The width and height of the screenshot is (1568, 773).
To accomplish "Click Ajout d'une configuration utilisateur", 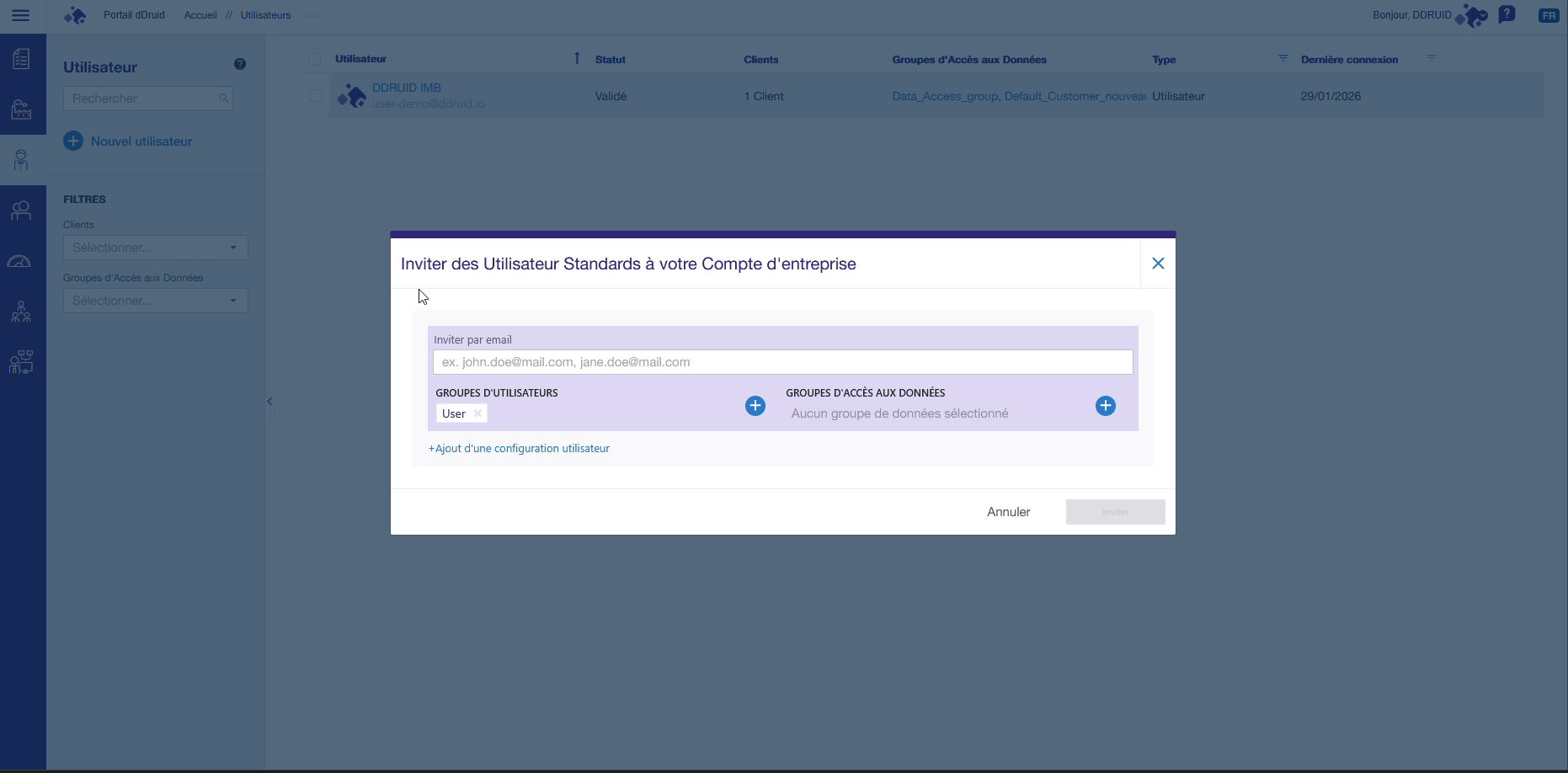I will 519,449.
